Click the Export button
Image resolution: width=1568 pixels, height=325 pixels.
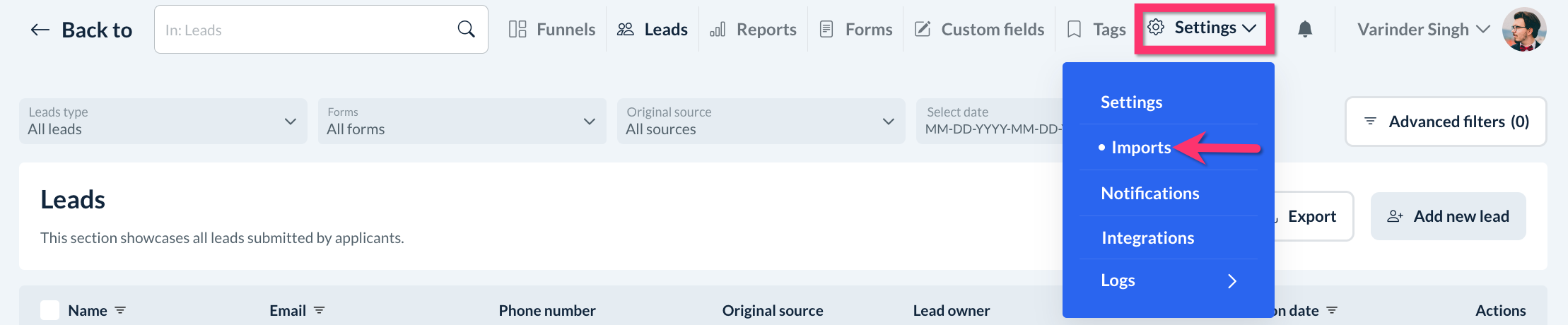point(1312,216)
